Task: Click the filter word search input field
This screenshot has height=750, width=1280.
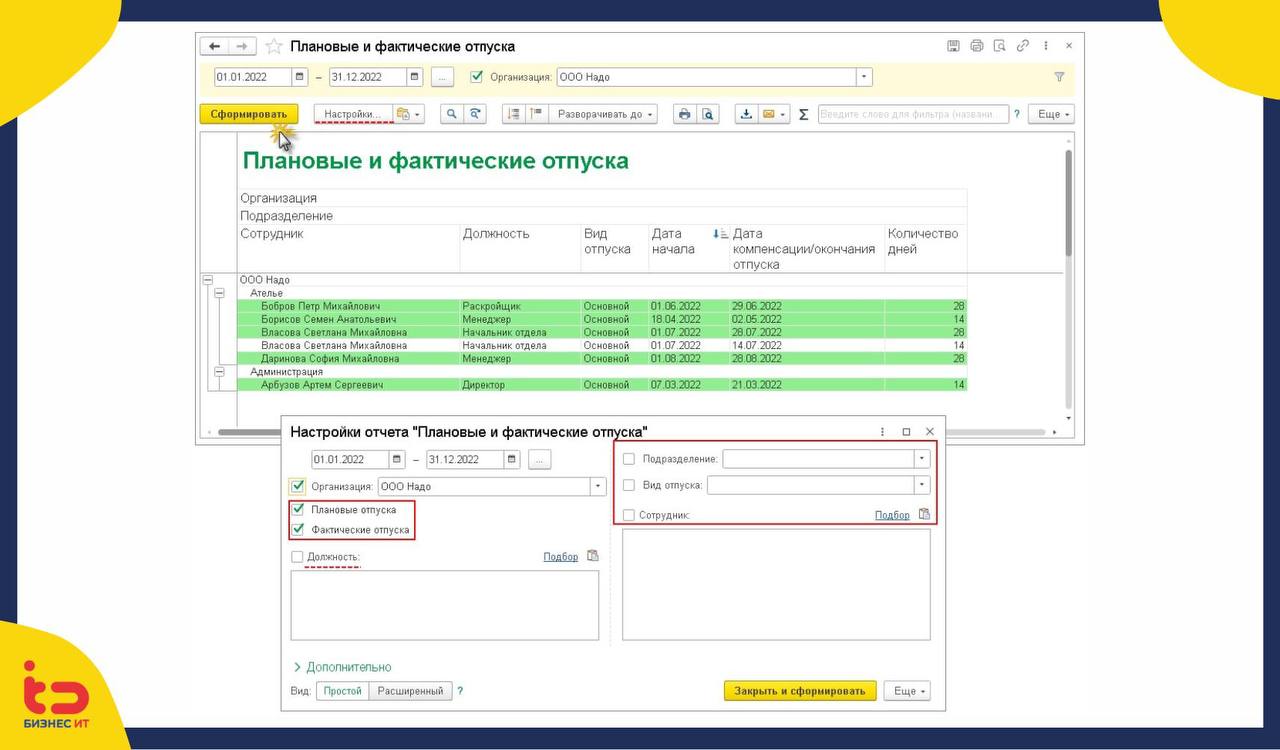Action: click(912, 114)
